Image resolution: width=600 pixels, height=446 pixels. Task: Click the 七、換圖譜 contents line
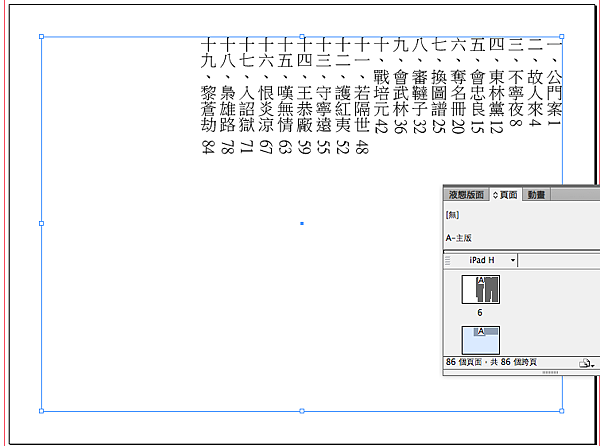(x=439, y=86)
